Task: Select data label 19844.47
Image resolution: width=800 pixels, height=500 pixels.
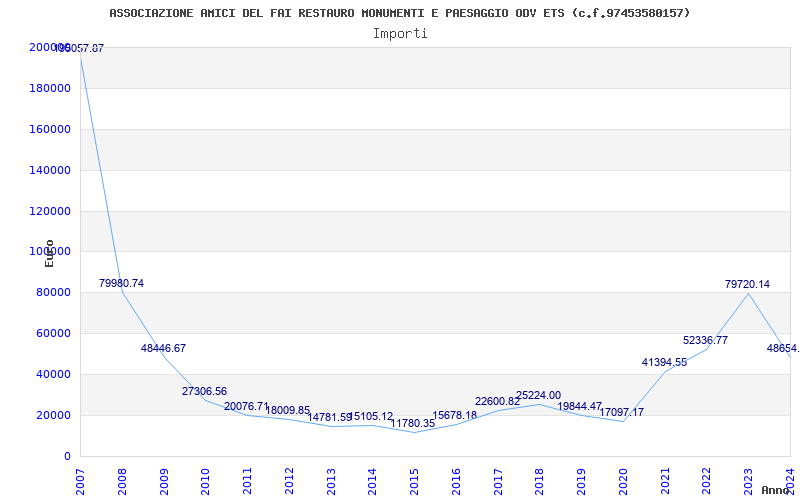Action: click(580, 407)
